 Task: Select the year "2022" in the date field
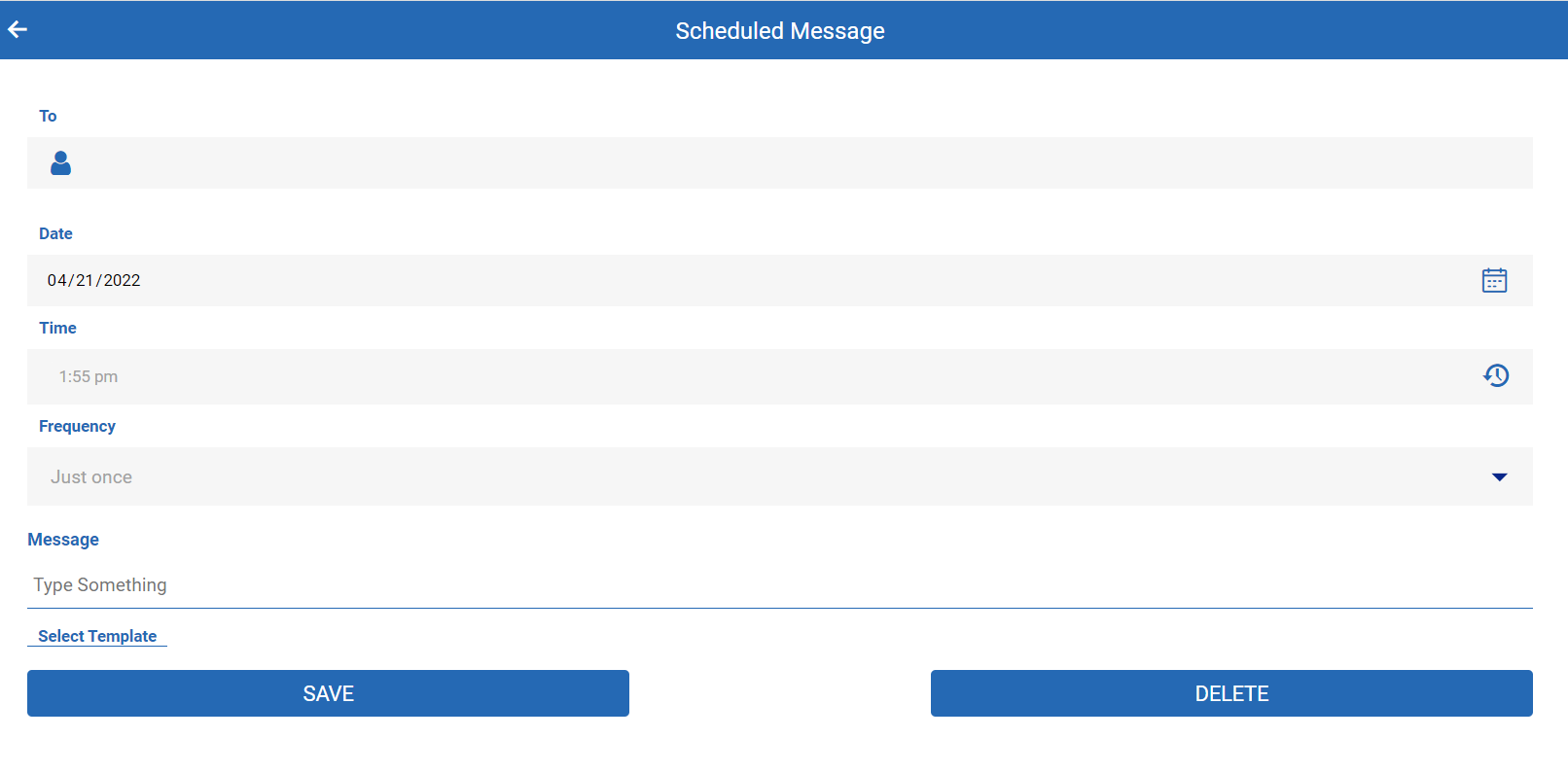point(122,280)
